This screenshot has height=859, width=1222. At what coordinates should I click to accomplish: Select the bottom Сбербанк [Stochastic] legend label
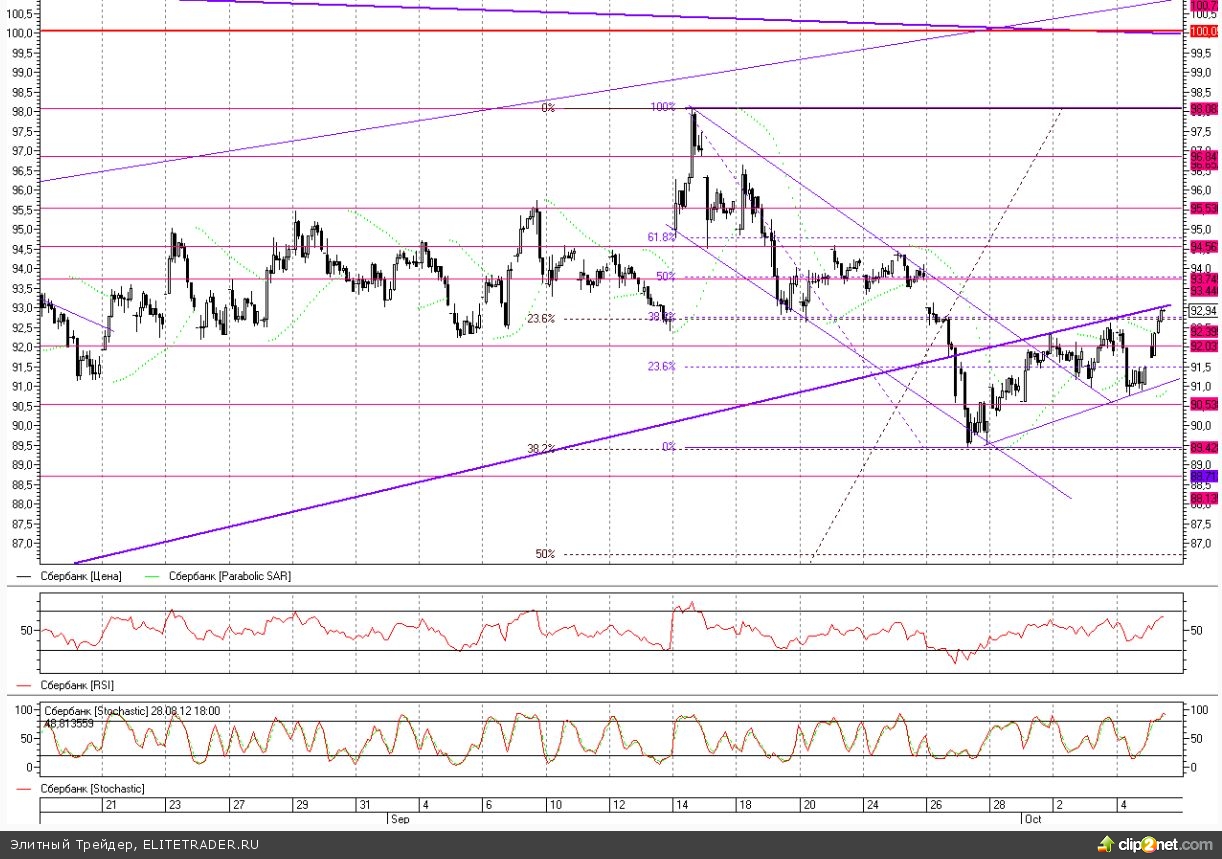pos(91,789)
